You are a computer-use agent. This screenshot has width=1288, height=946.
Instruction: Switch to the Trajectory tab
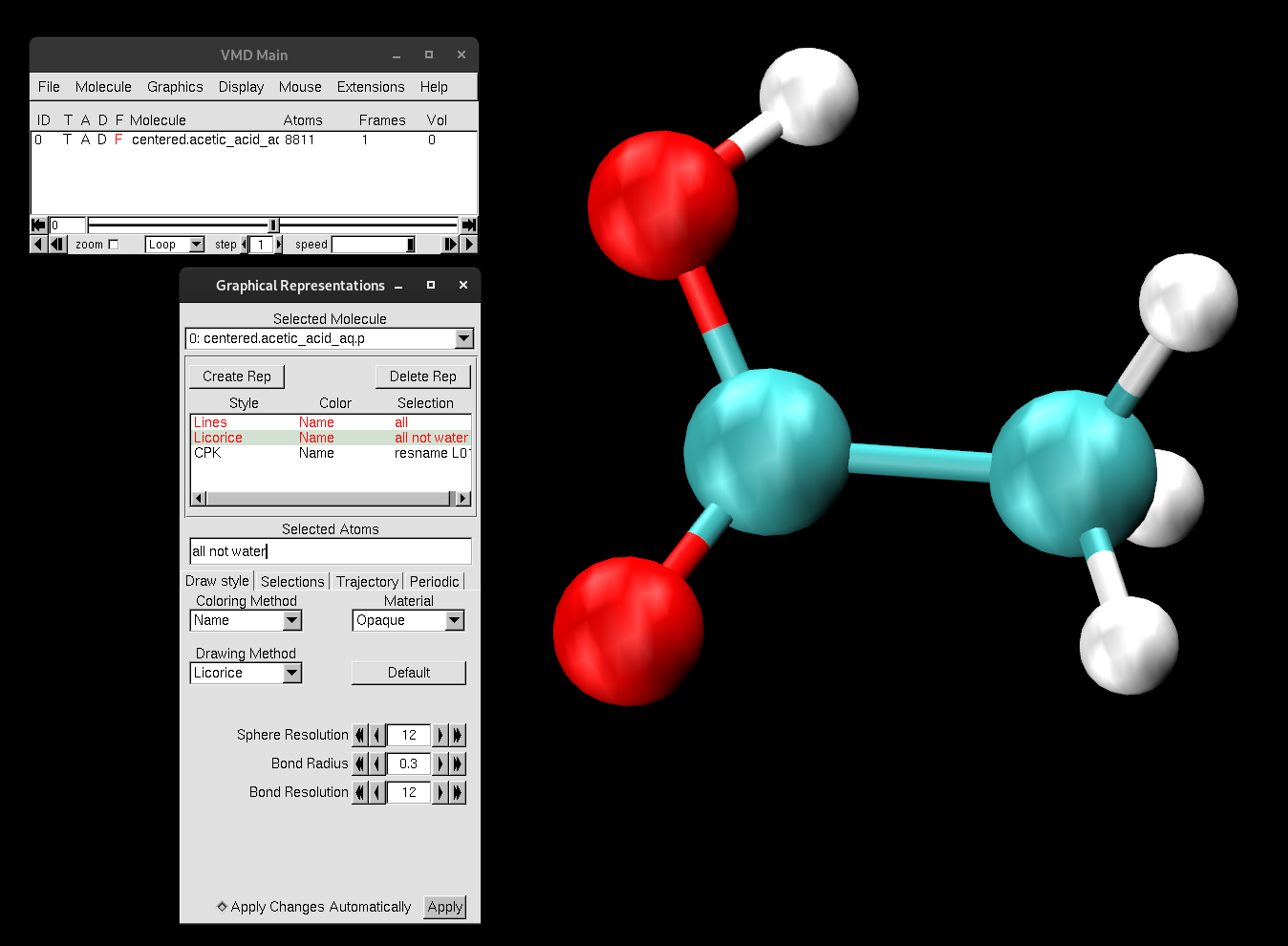366,581
